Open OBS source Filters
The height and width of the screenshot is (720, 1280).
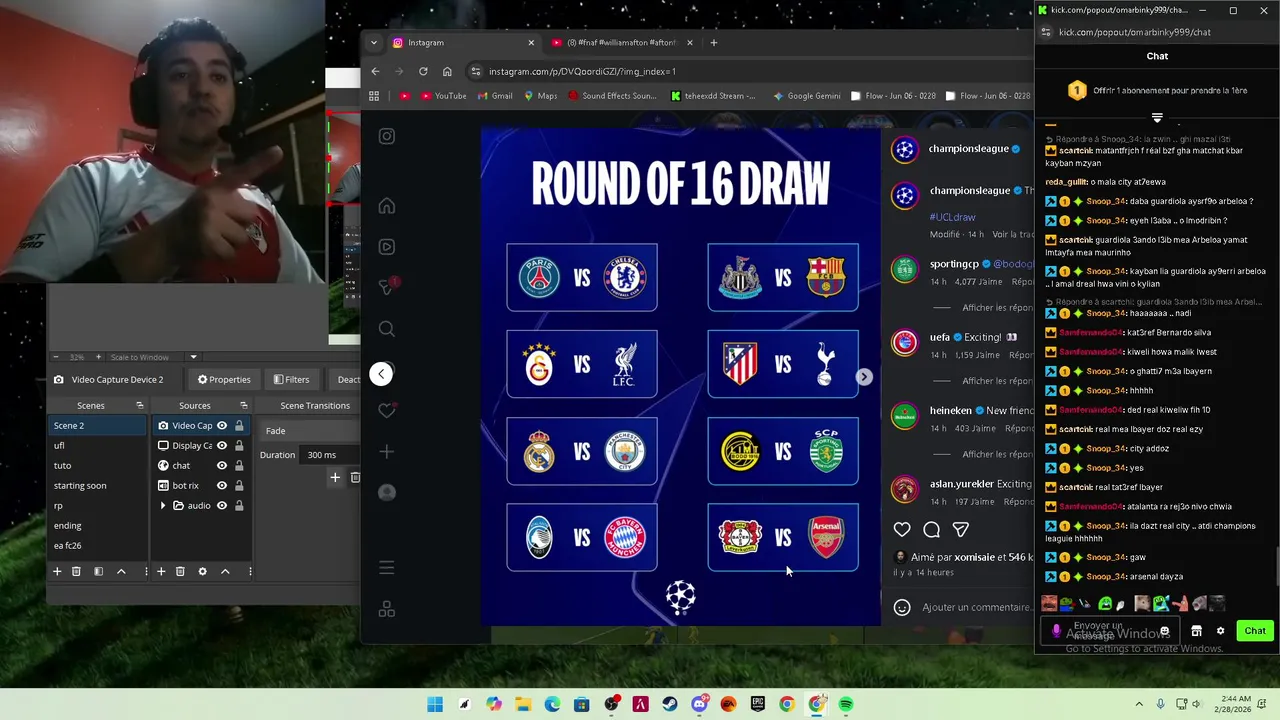[291, 380]
